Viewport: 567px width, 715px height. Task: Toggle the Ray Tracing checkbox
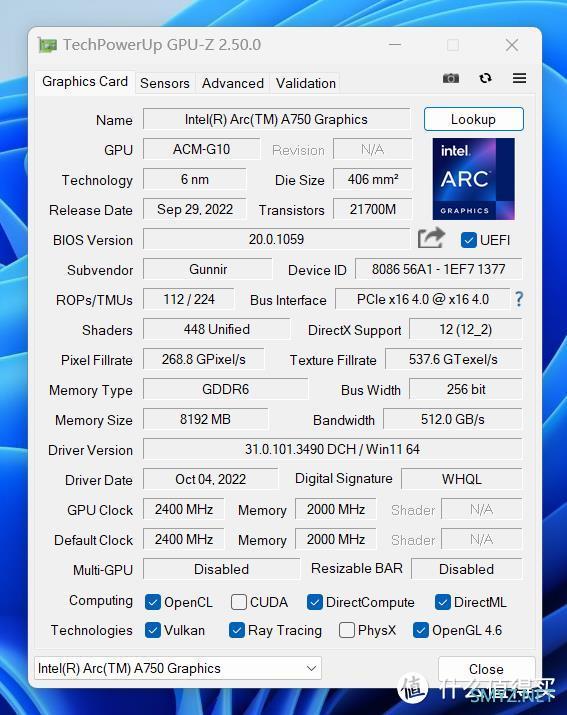[x=237, y=630]
